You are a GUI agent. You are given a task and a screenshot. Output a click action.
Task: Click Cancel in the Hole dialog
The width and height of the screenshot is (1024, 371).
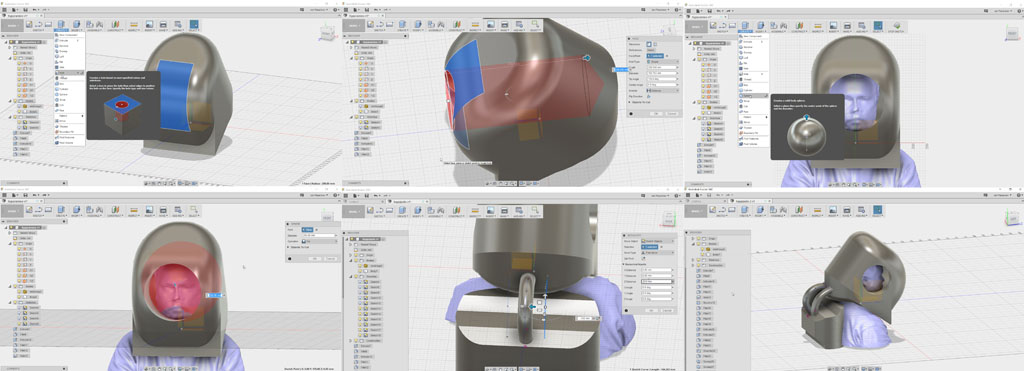pos(671,114)
